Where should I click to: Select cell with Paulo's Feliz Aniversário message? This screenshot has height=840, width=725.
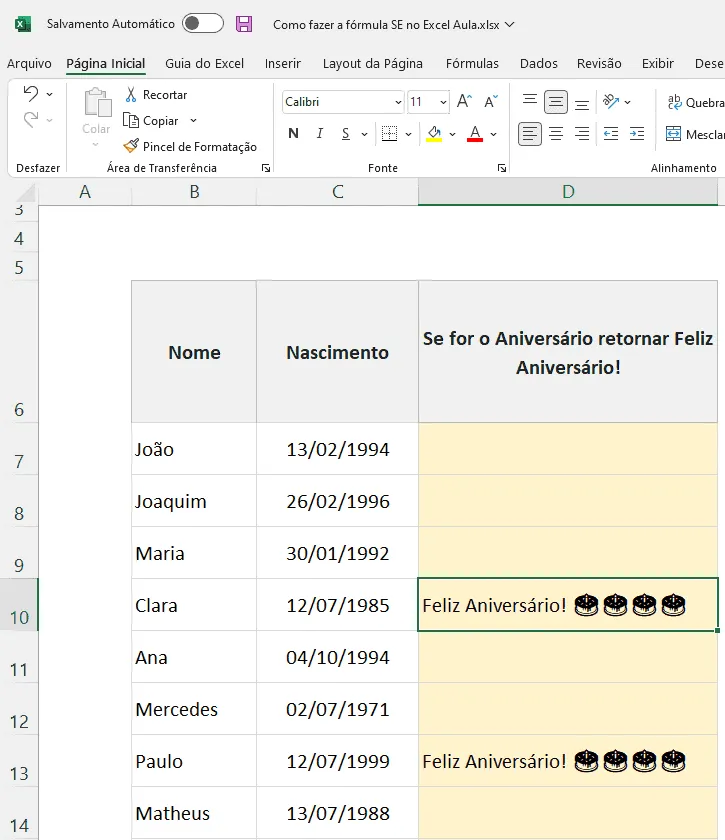567,761
